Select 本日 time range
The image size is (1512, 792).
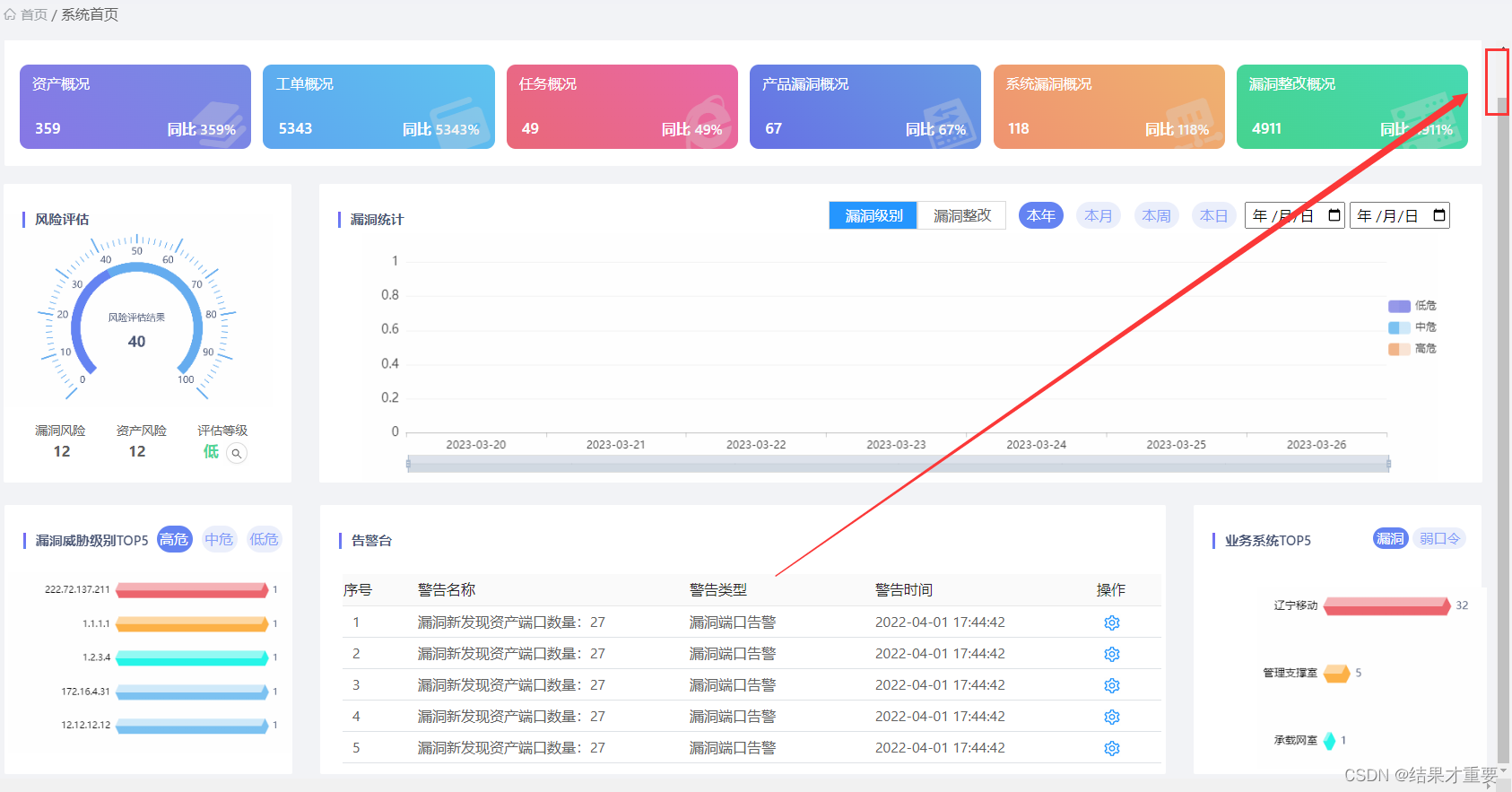coord(1214,215)
